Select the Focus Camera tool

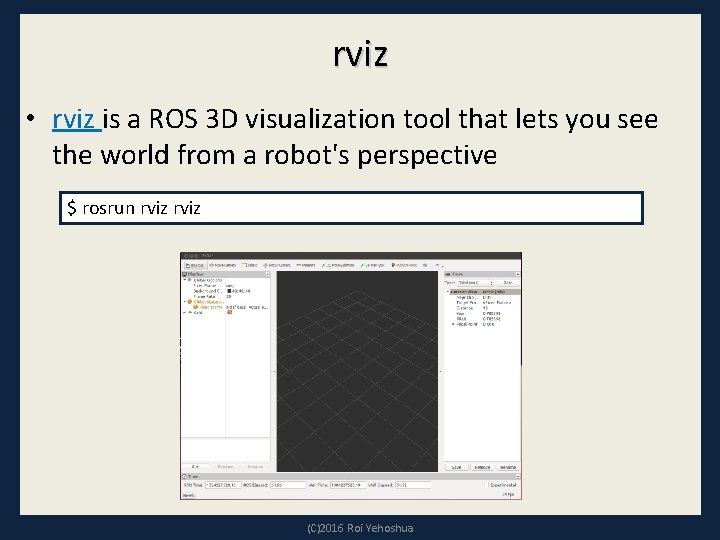click(x=276, y=265)
